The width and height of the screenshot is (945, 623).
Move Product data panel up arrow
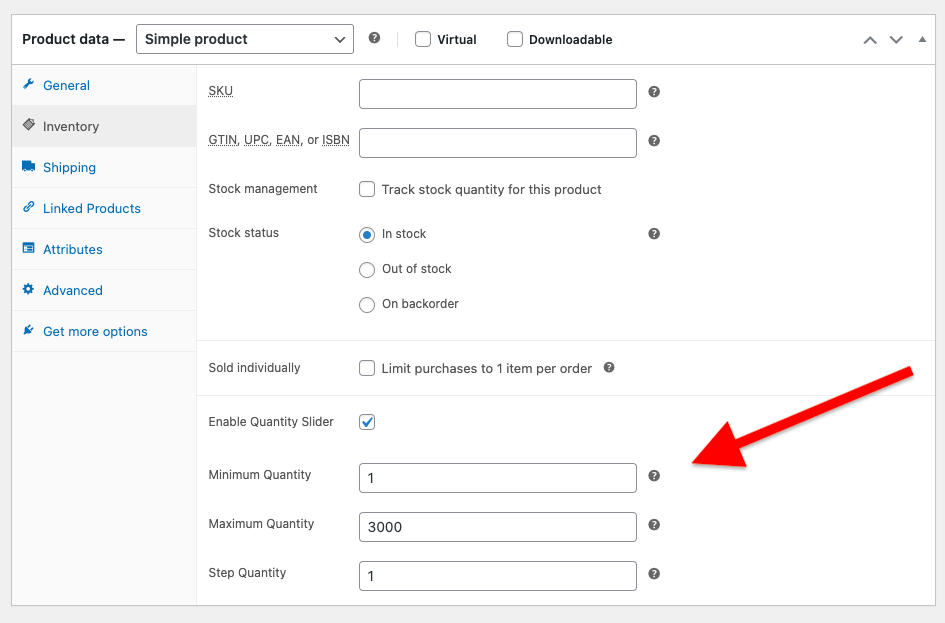(870, 40)
